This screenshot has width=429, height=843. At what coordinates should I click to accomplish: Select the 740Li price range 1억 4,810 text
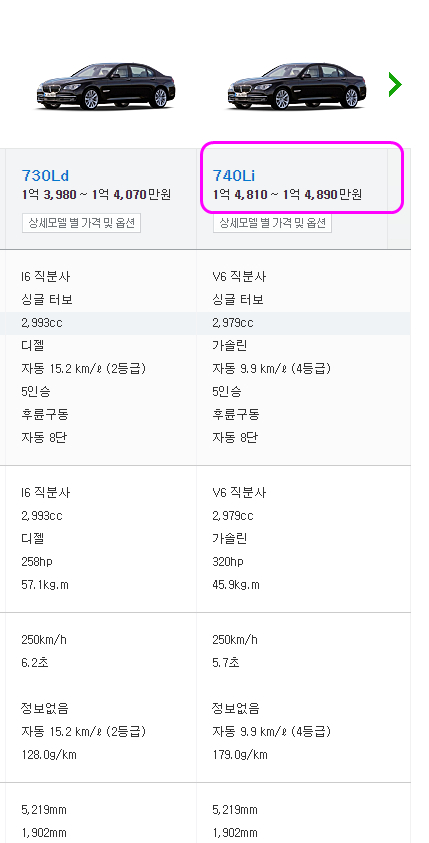tap(240, 195)
